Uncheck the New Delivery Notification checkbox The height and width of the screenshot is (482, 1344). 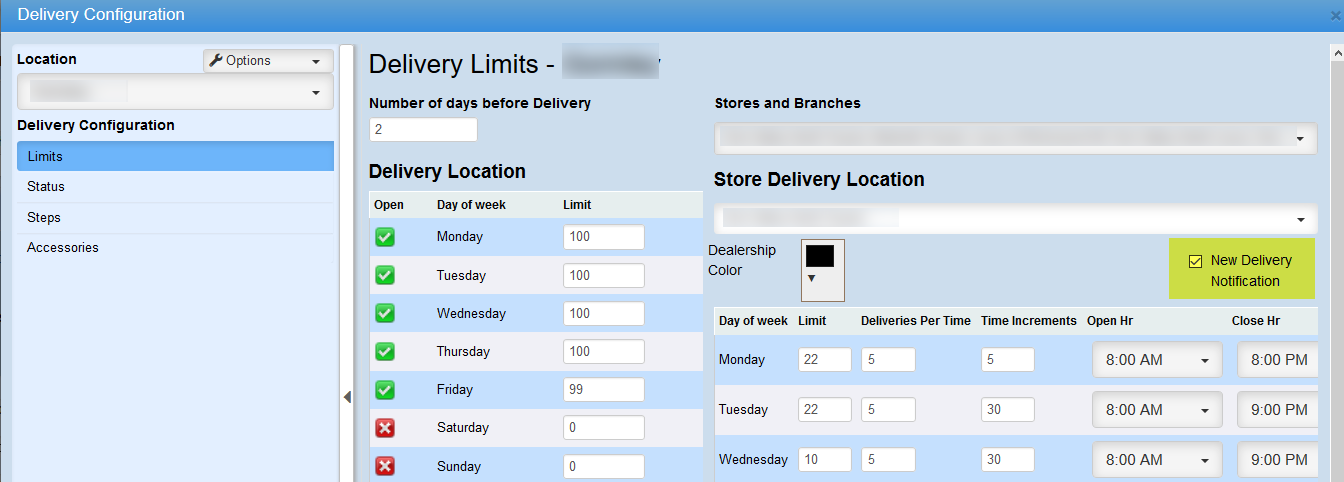(x=1195, y=261)
